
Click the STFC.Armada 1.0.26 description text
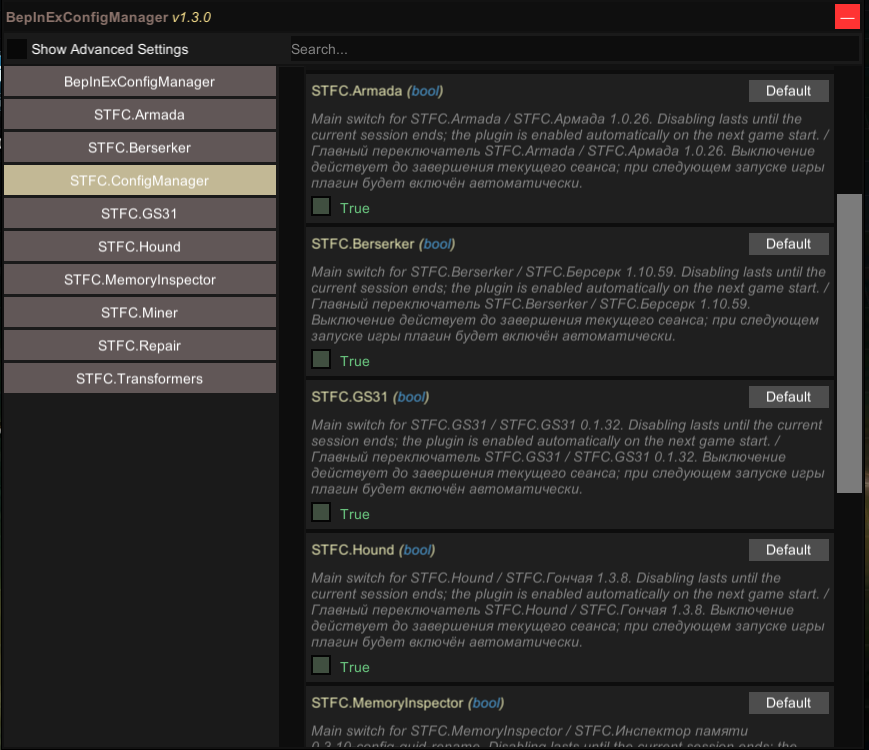click(570, 151)
